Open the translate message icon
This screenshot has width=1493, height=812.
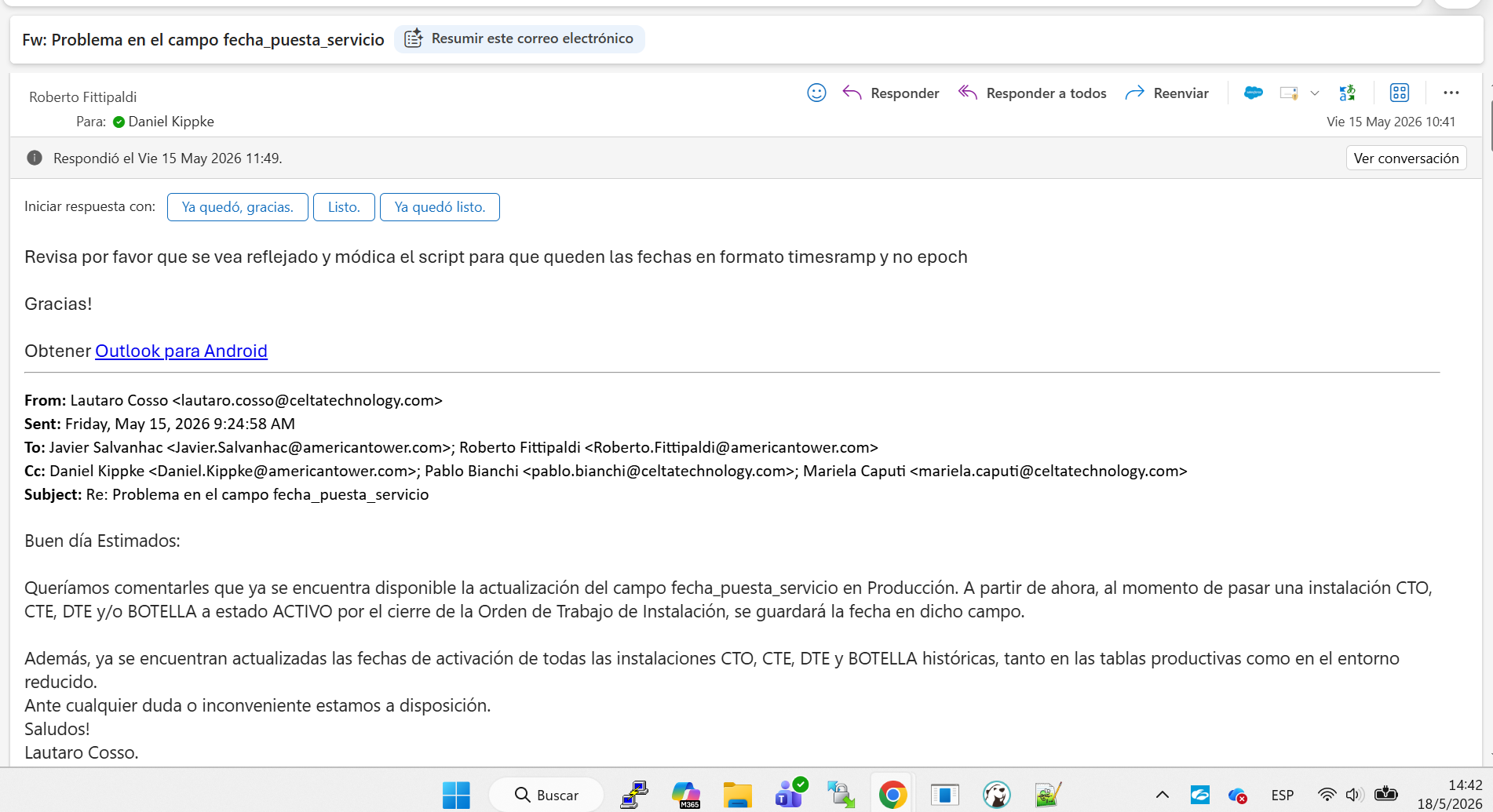coord(1348,93)
